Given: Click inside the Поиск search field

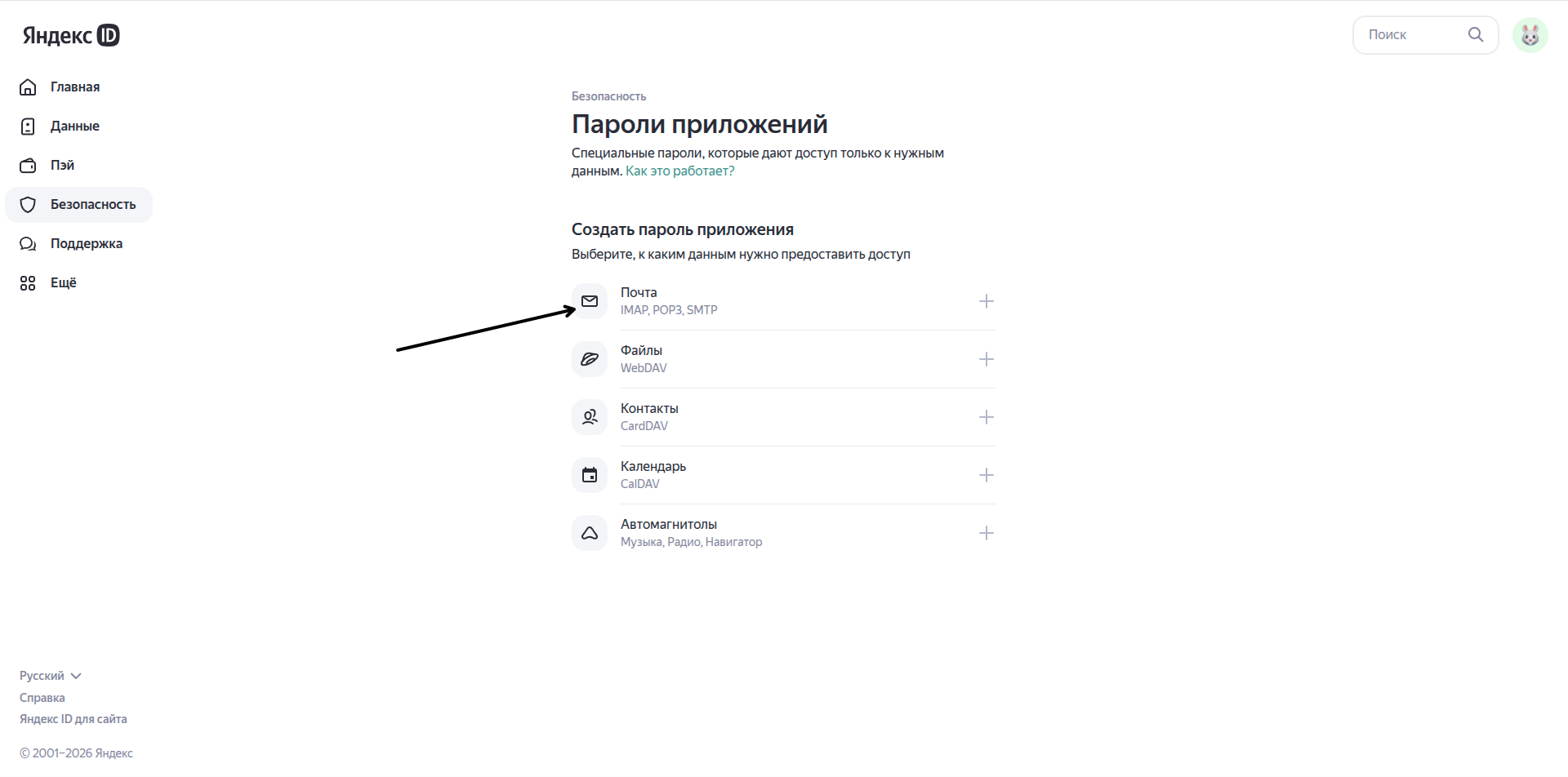Looking at the screenshot, I should (1413, 34).
